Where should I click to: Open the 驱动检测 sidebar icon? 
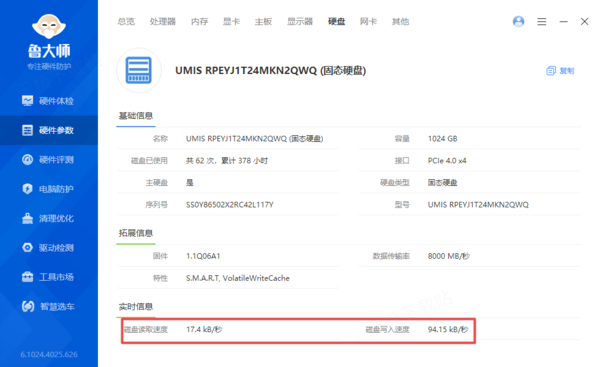27,248
